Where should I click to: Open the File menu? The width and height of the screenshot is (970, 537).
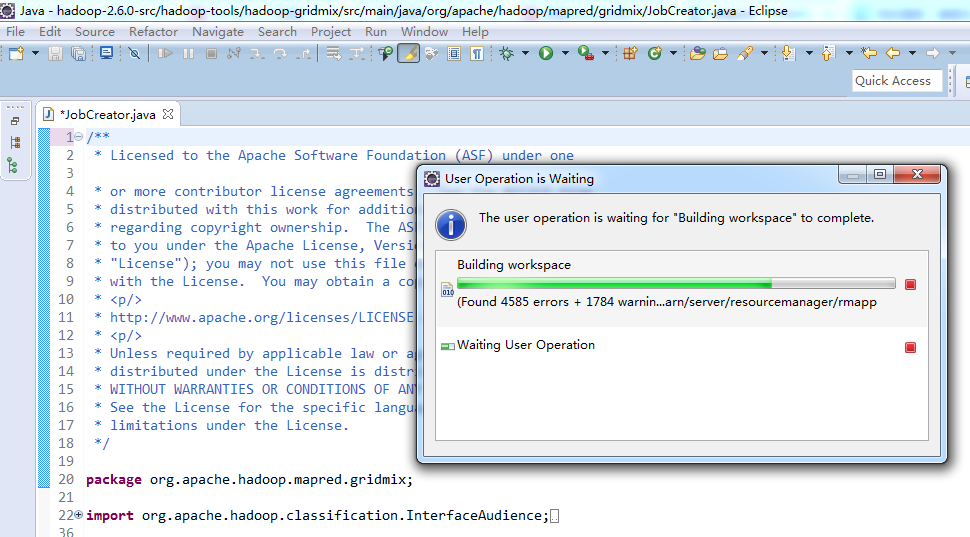[15, 32]
